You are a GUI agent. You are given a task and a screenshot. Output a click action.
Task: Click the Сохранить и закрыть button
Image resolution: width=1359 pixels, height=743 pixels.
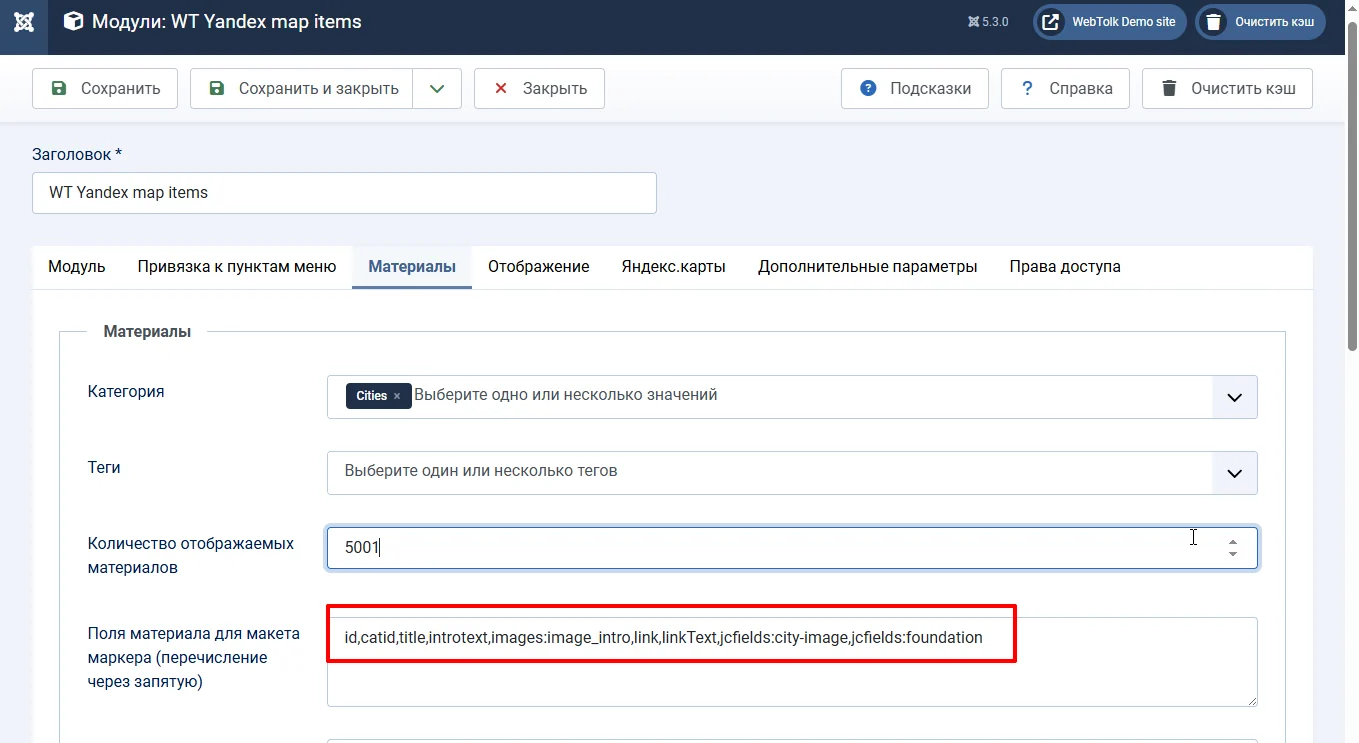click(x=301, y=88)
